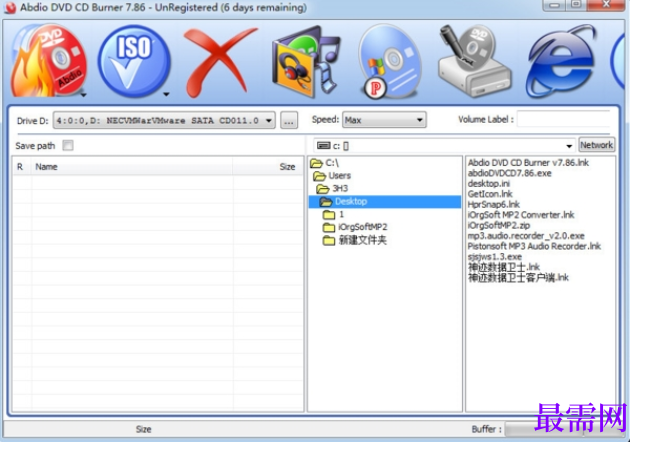Click the R column header
Image resolution: width=646 pixels, height=449 pixels.
(20, 167)
